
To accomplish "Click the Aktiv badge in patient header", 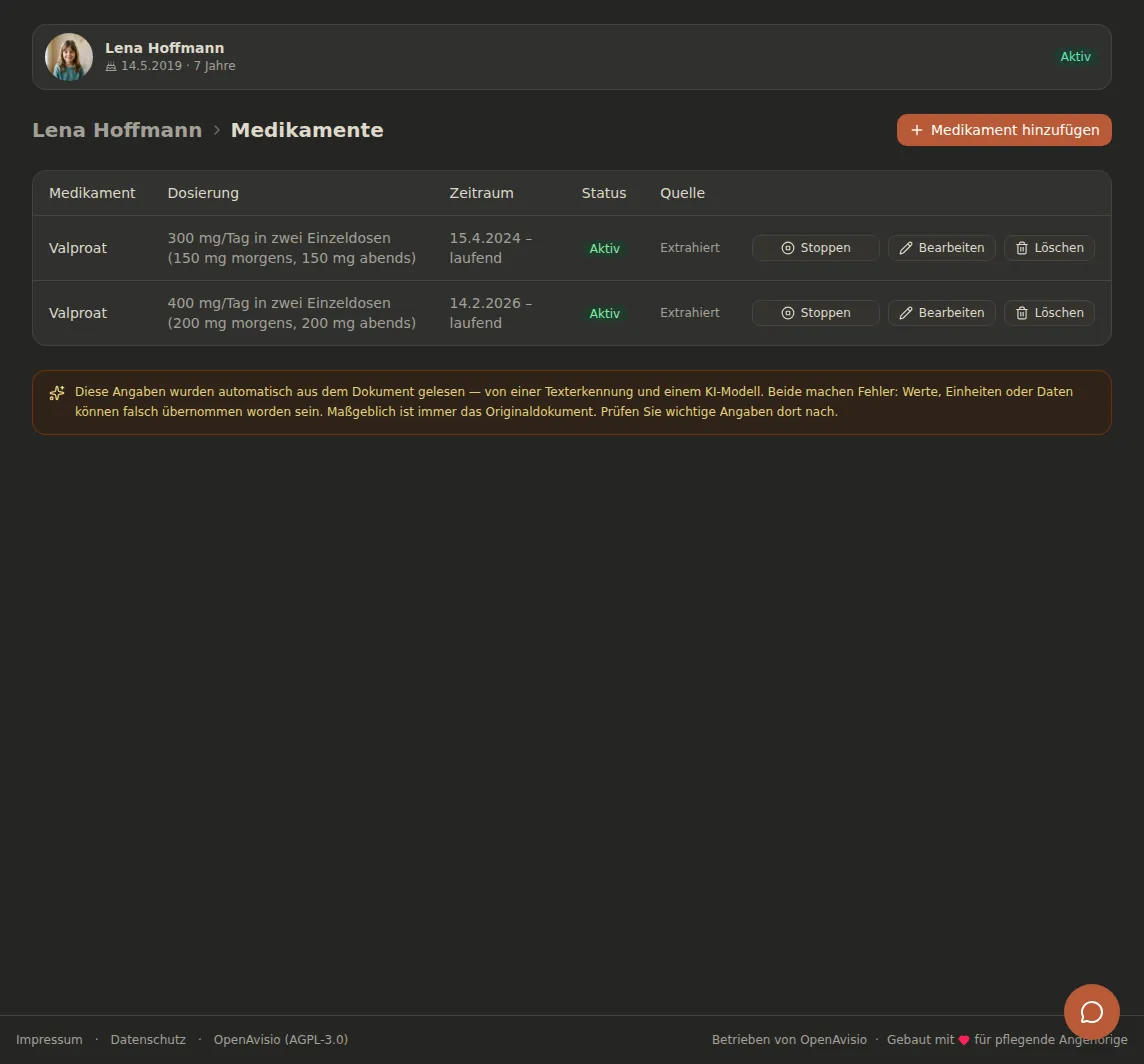I will [x=1075, y=57].
